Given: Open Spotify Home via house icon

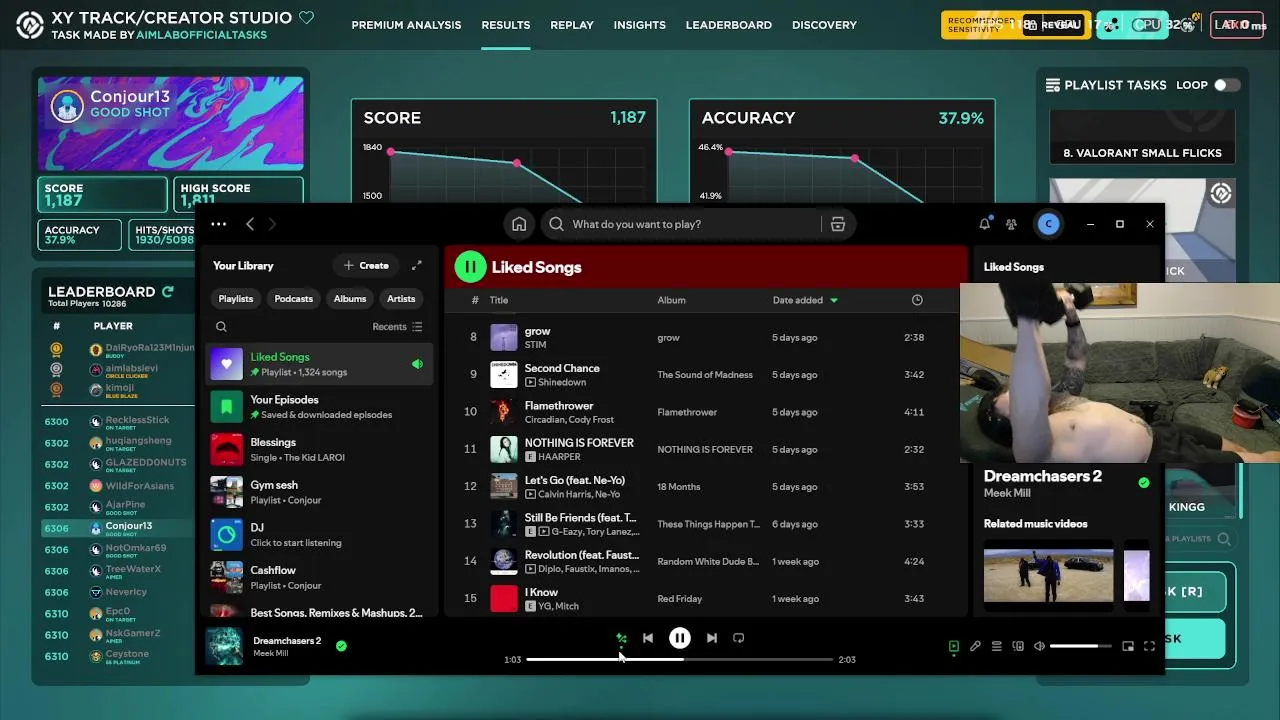Looking at the screenshot, I should point(519,224).
